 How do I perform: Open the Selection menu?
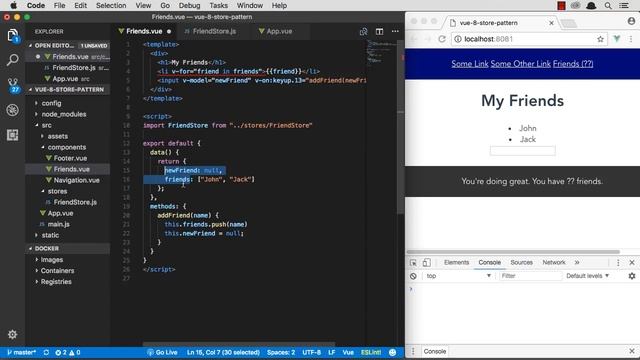pos(111,6)
